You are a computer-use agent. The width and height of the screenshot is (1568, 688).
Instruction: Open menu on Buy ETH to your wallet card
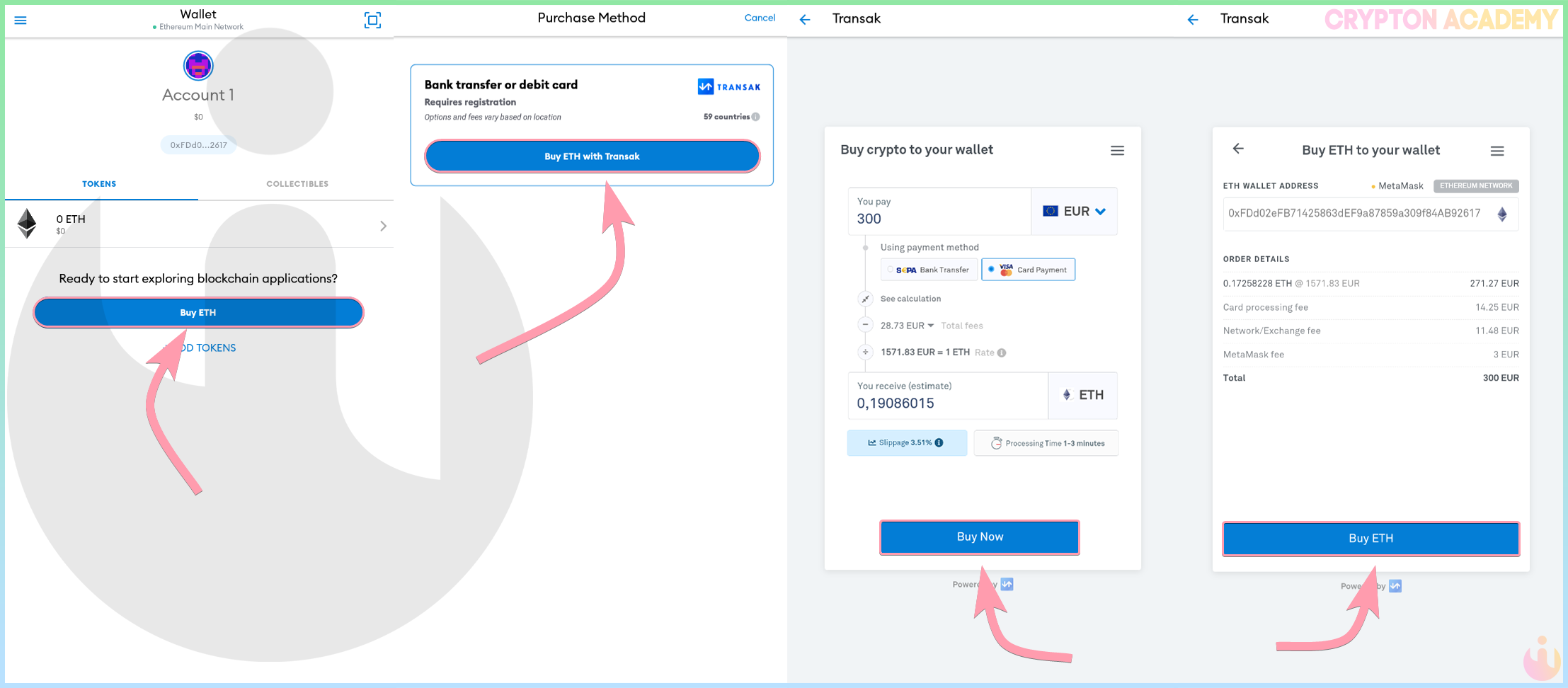pyautogui.click(x=1497, y=151)
